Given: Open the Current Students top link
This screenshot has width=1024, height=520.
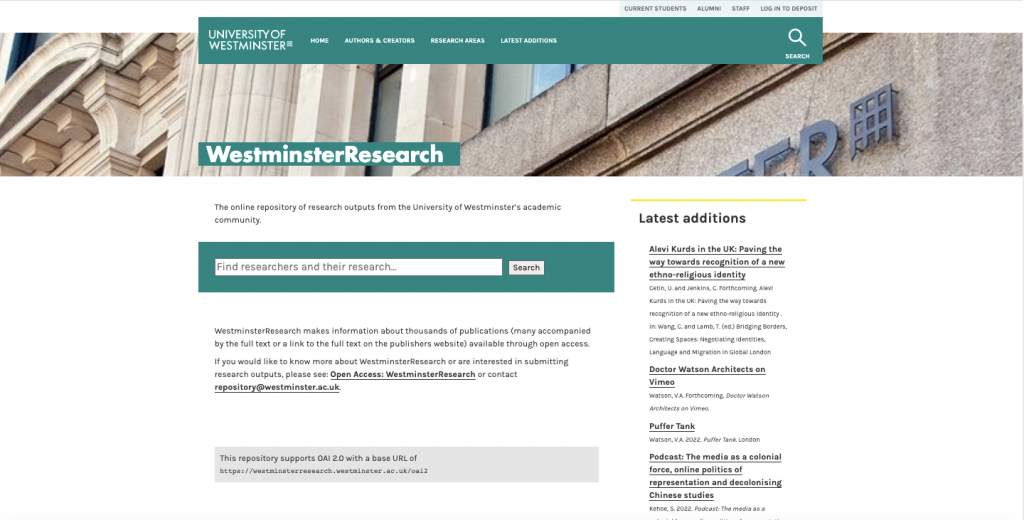Looking at the screenshot, I should pos(655,8).
